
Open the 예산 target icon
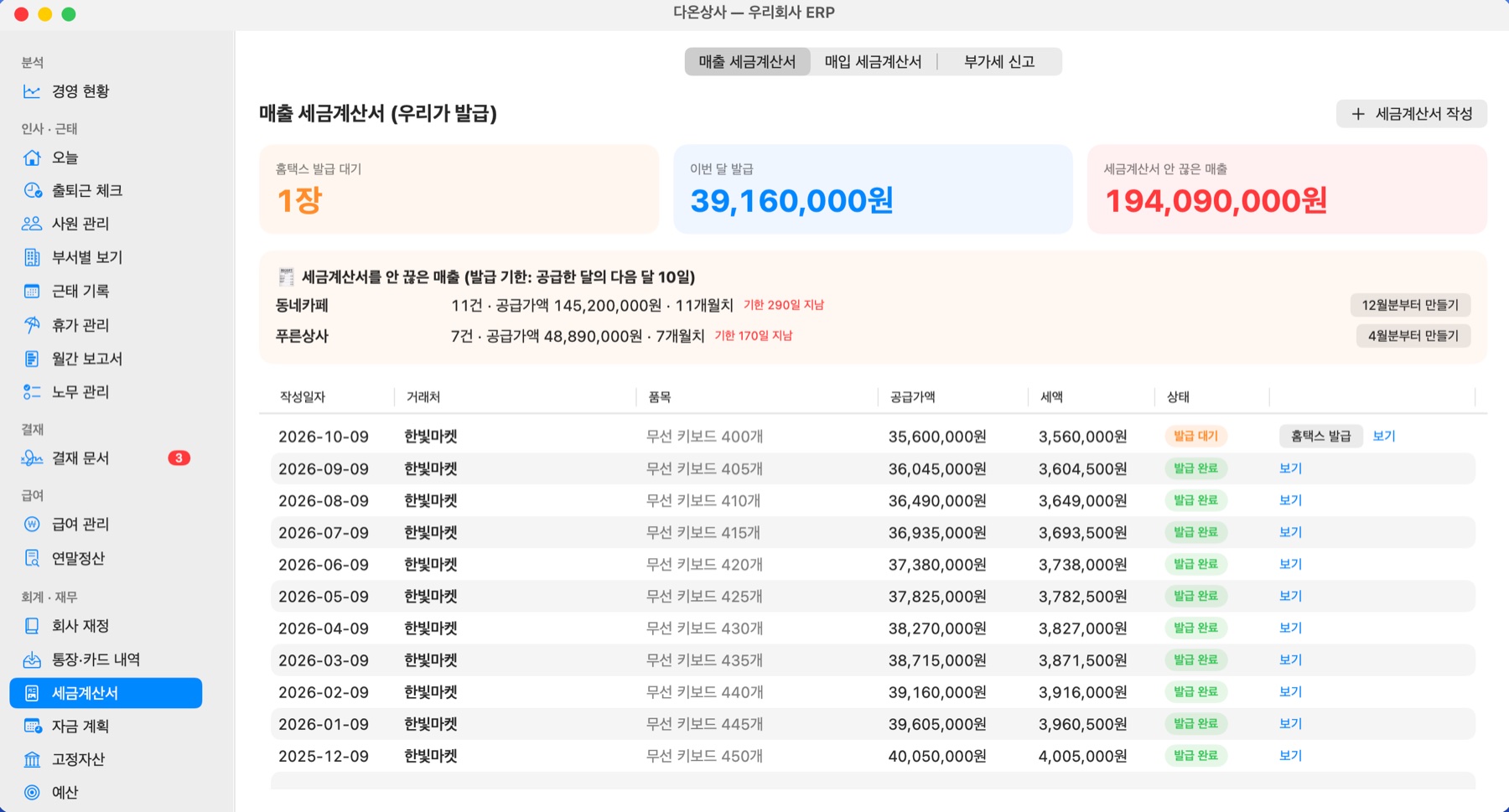click(x=32, y=793)
